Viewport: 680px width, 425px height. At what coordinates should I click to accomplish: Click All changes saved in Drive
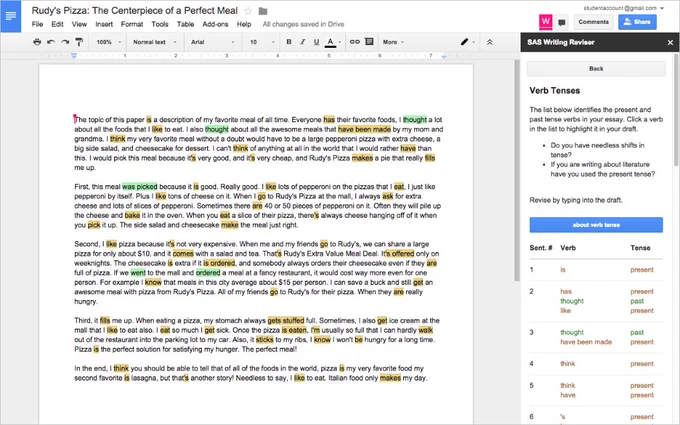pyautogui.click(x=303, y=24)
